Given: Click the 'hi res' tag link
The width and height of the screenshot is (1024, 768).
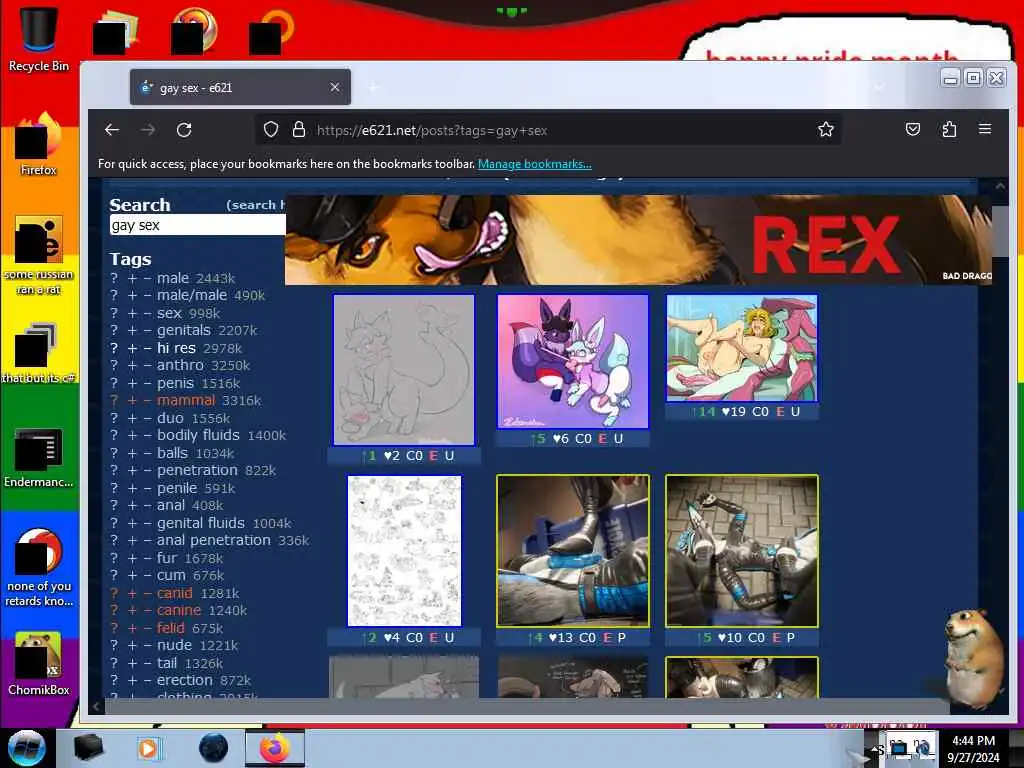Looking at the screenshot, I should click(176, 348).
